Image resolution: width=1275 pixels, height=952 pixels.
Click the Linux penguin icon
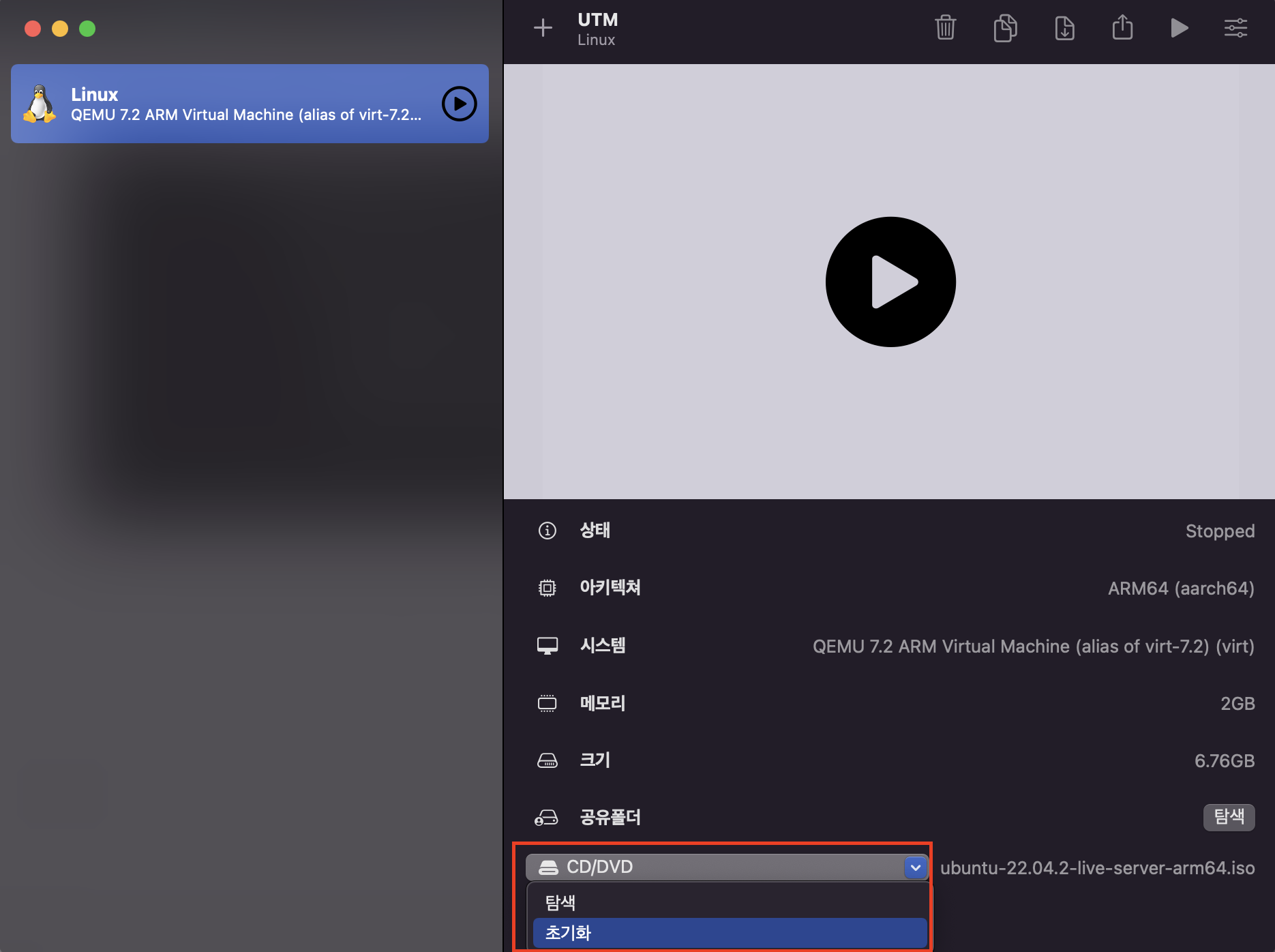(40, 104)
